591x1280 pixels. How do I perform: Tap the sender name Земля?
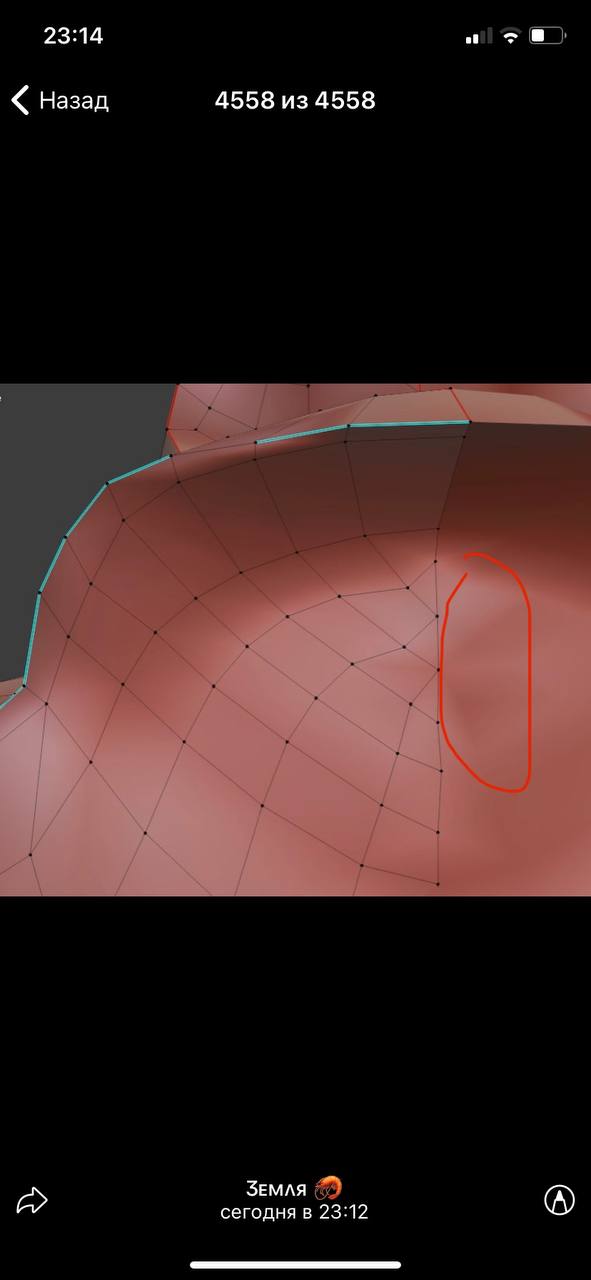294,1188
